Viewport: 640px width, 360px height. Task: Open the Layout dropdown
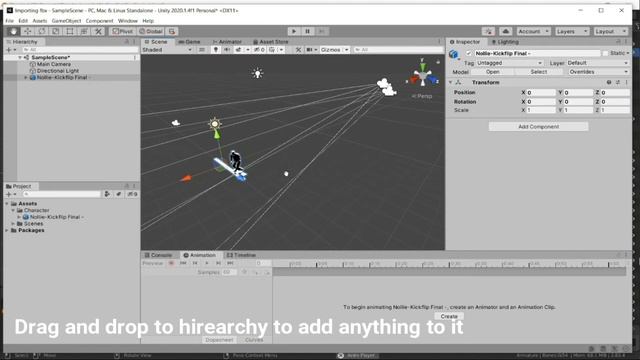coord(610,31)
